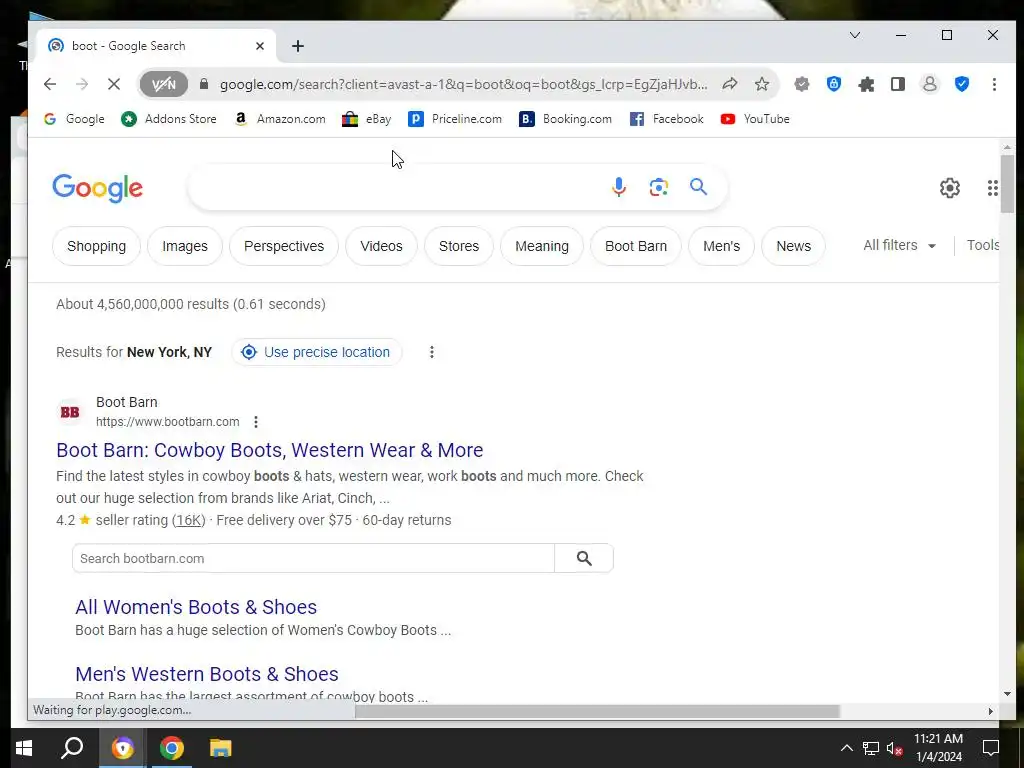Open File Explorer from the taskbar

coord(221,748)
